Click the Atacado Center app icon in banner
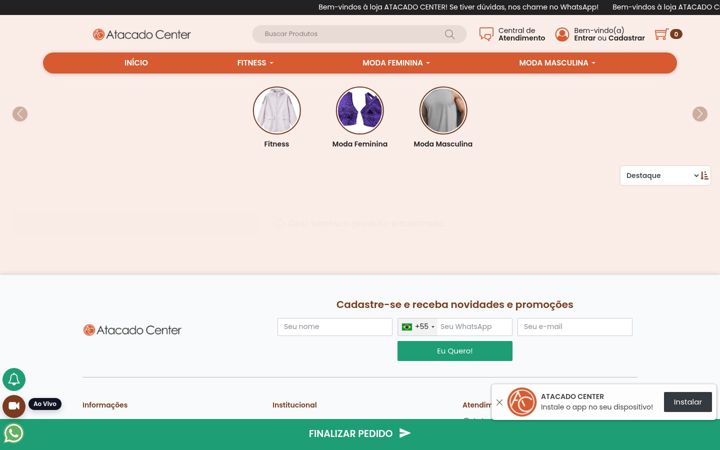The image size is (720, 450). 522,402
